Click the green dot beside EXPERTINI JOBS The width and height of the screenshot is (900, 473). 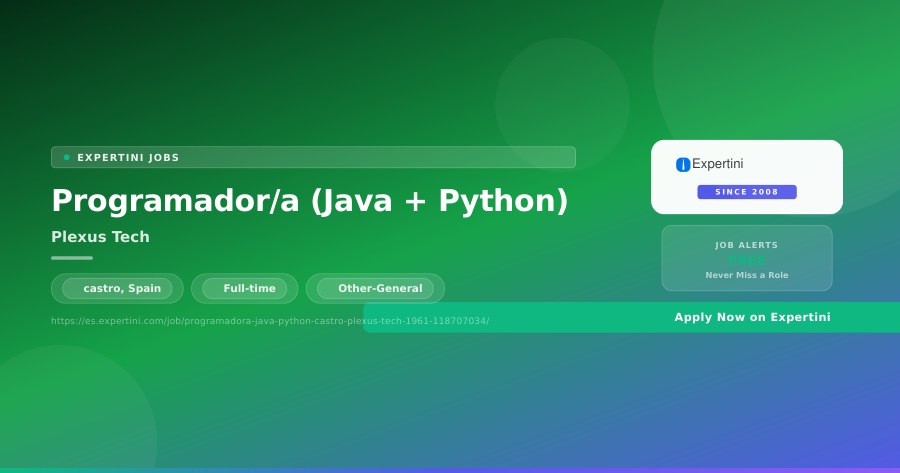pos(67,157)
